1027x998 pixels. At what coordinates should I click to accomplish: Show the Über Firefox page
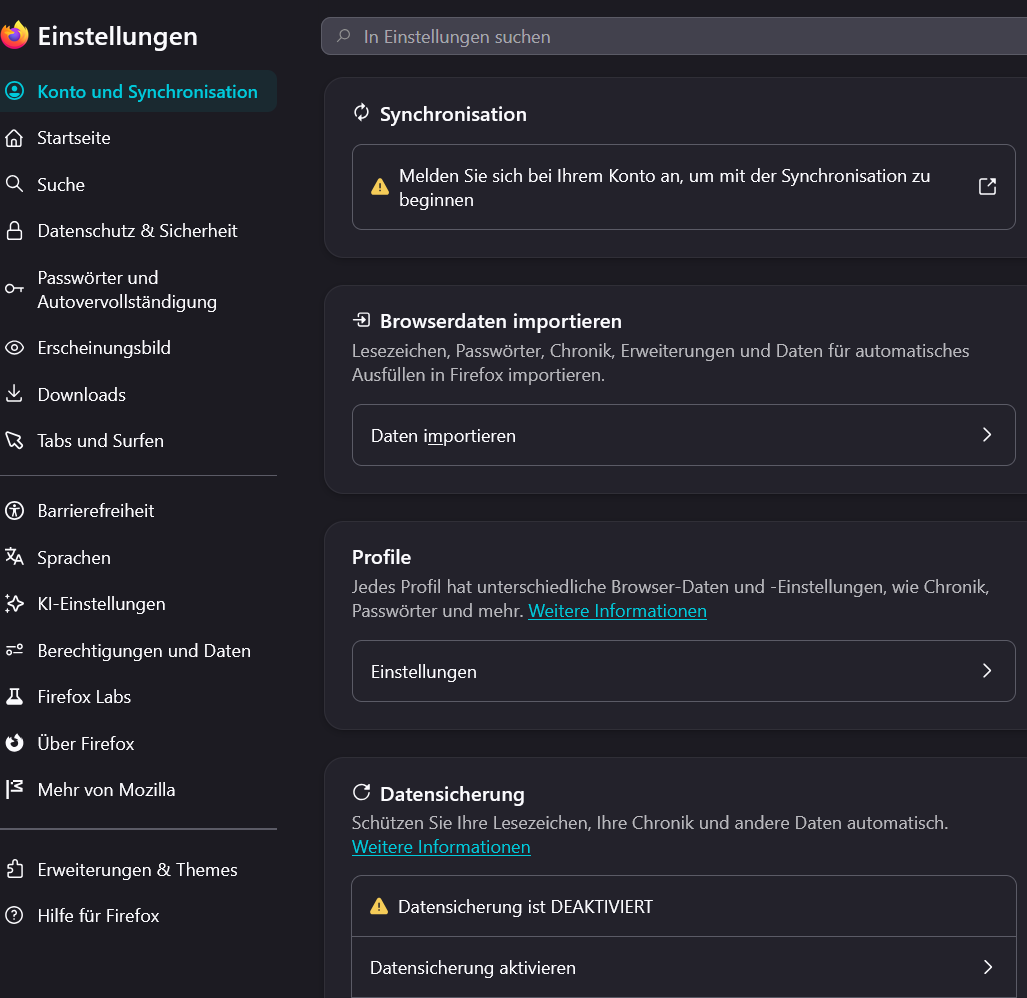[x=138, y=743]
